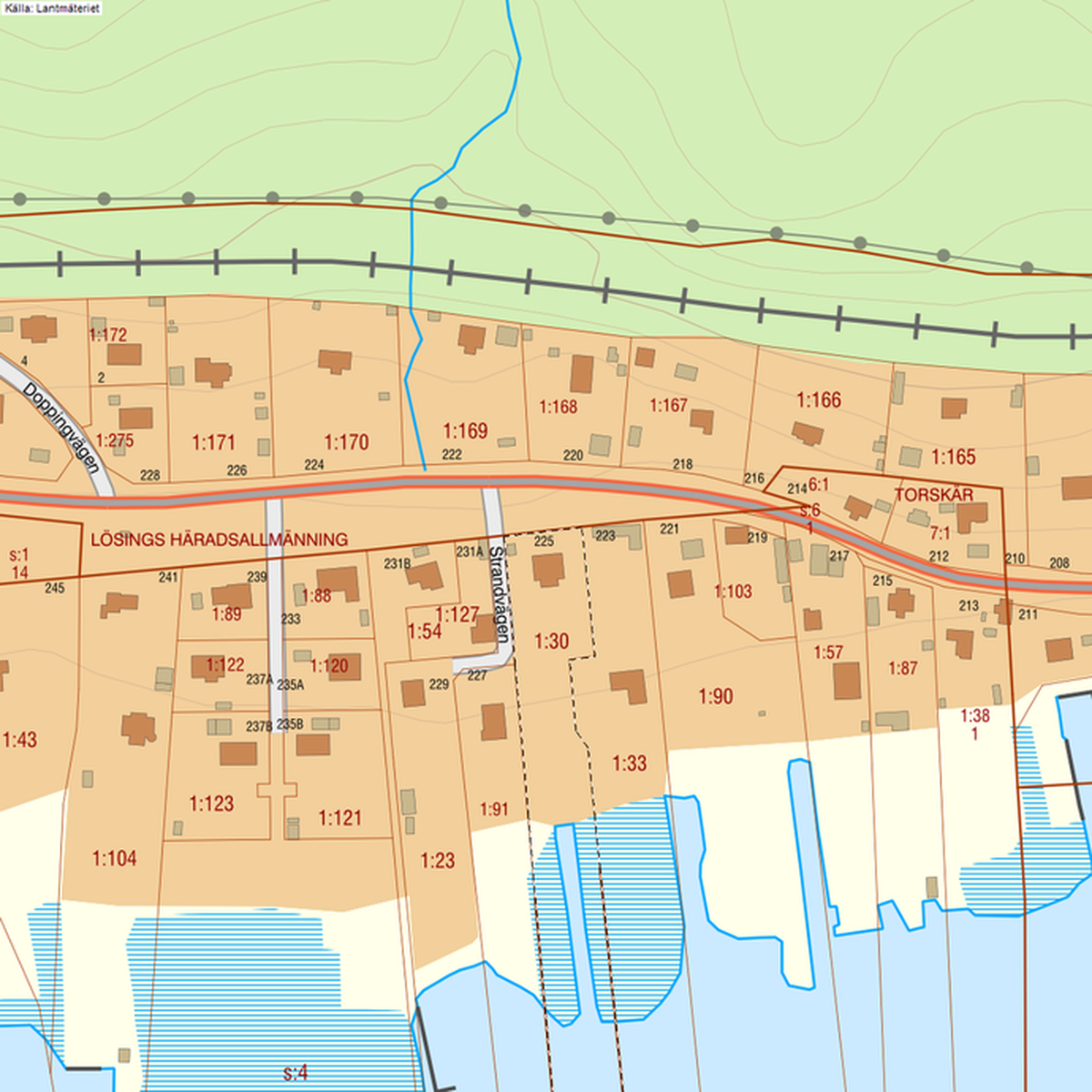Select the 's:6' label on the road

click(810, 511)
